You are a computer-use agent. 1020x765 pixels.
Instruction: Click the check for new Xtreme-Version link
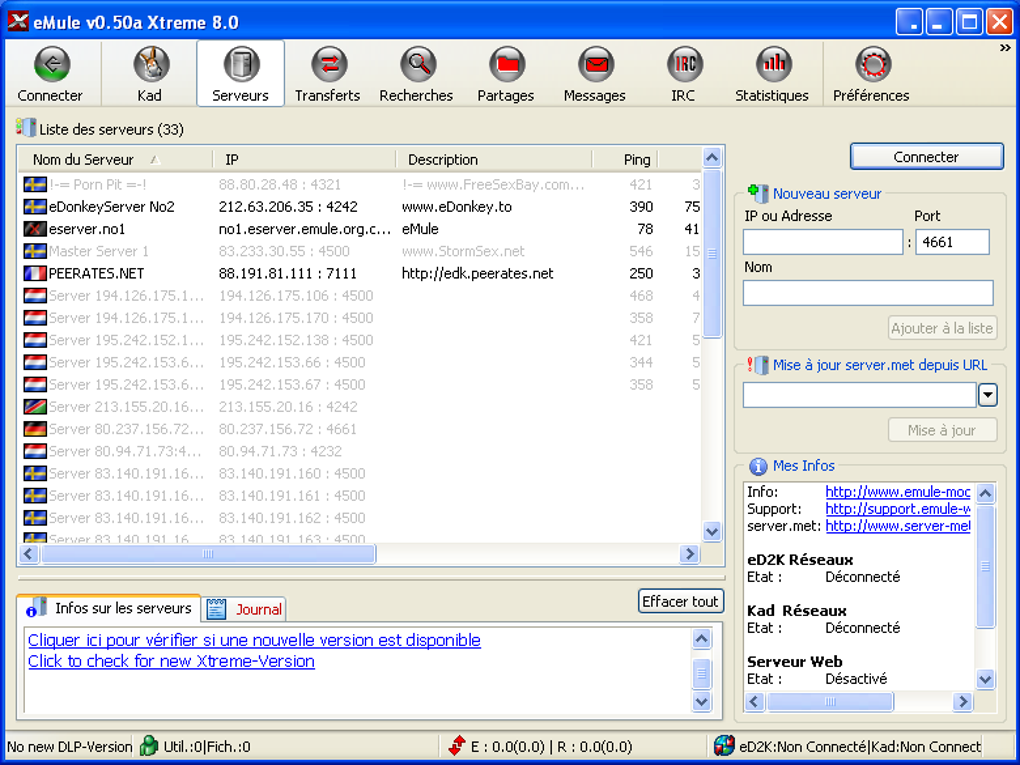(x=171, y=661)
